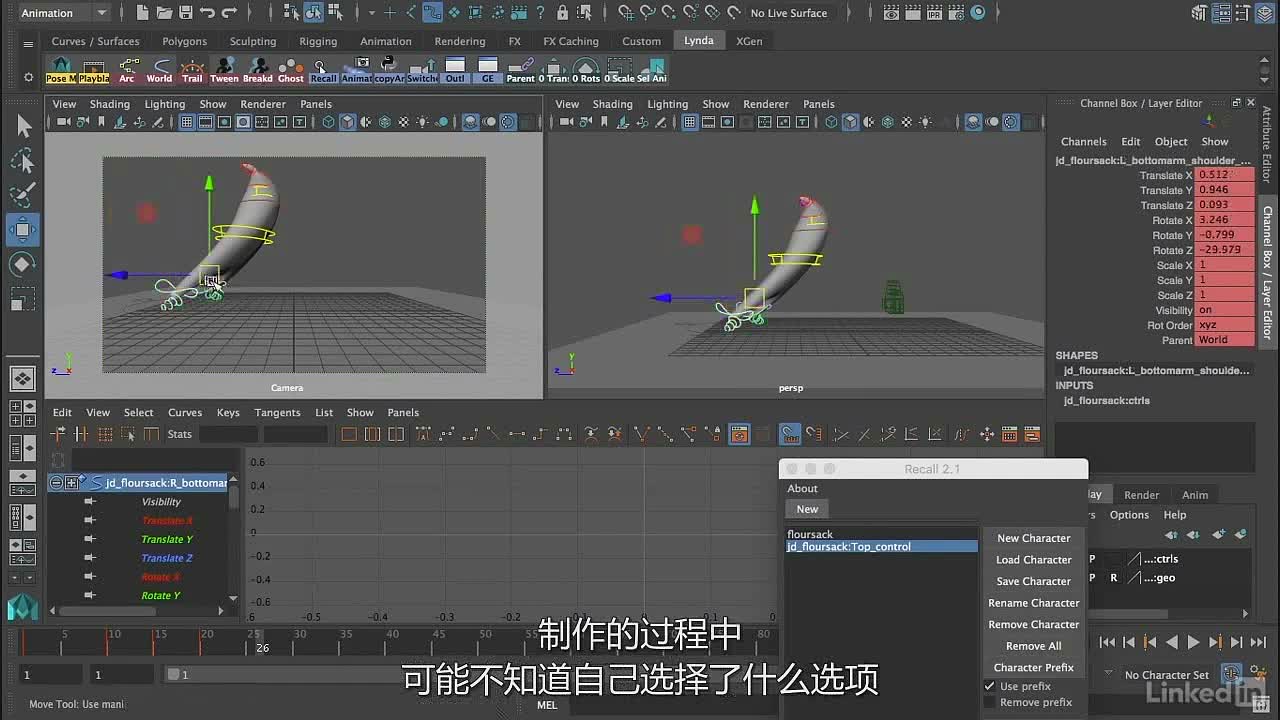The height and width of the screenshot is (720, 1280).
Task: Activate the Arc shelf tool
Action: [127, 70]
